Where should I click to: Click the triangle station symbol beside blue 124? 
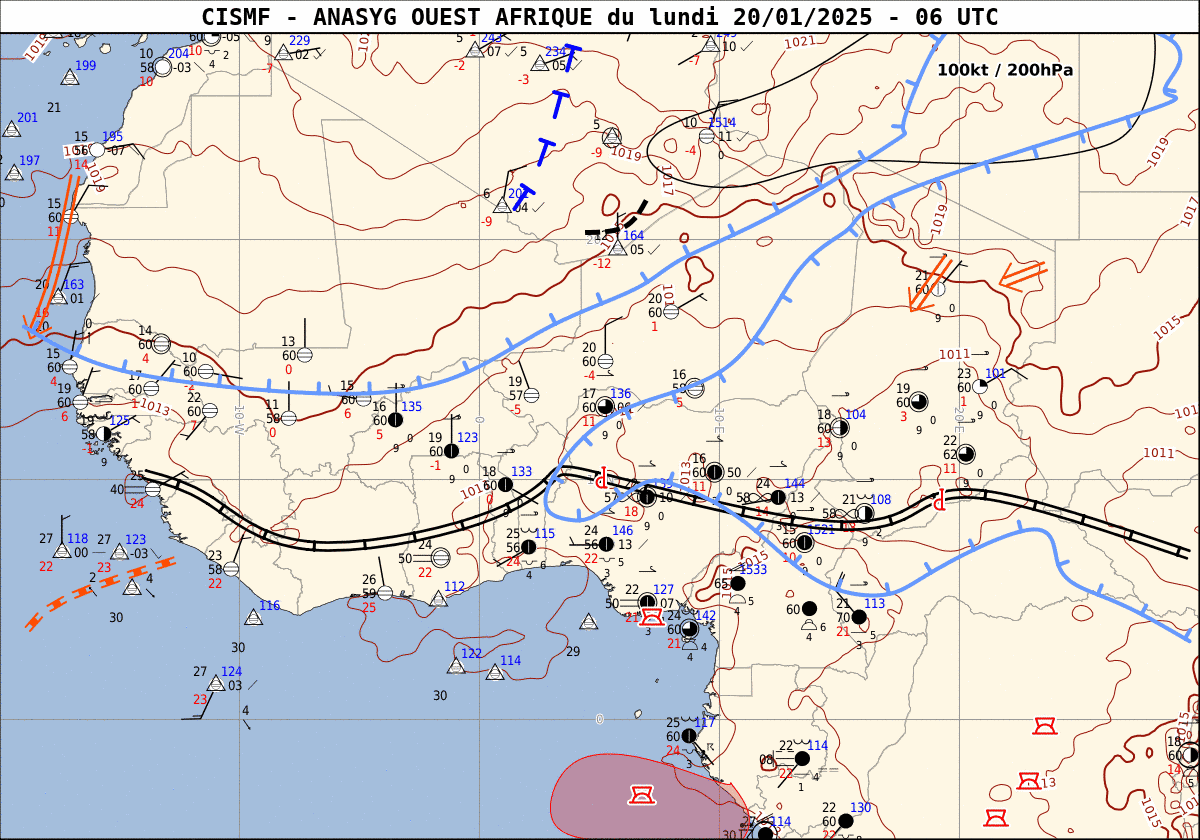tap(216, 684)
